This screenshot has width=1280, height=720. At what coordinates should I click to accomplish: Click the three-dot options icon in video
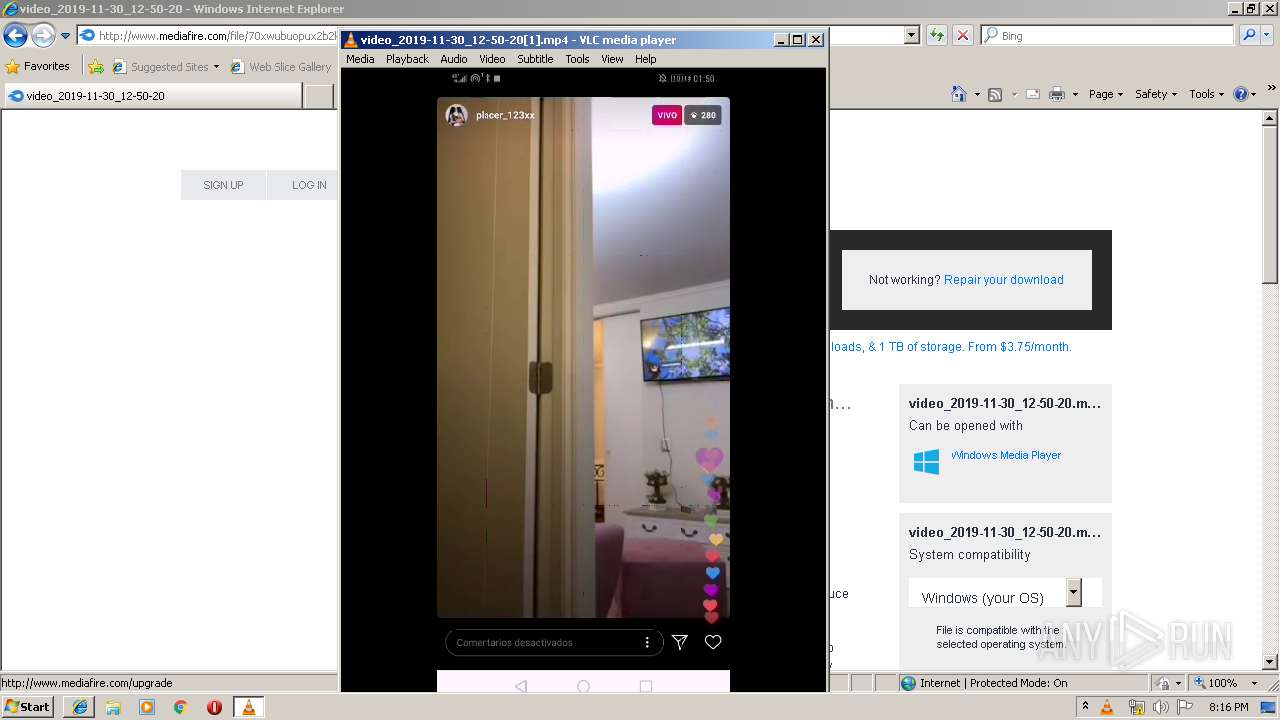647,642
